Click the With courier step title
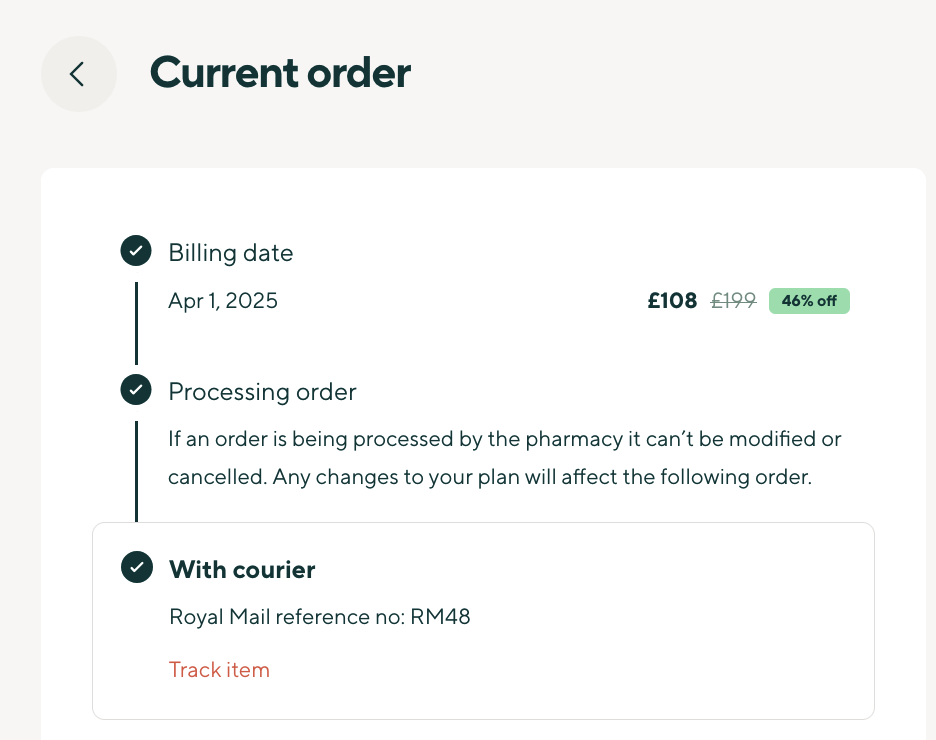Screen dimensions: 936x740 [242, 570]
